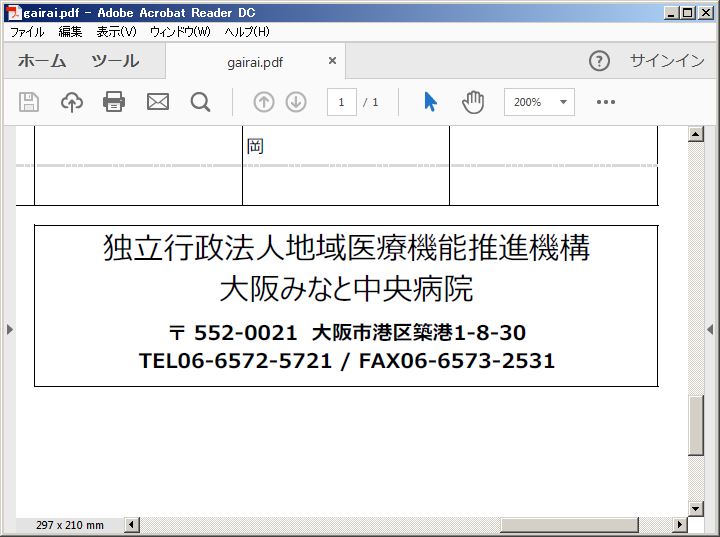Activate the hand pan tool

[473, 102]
